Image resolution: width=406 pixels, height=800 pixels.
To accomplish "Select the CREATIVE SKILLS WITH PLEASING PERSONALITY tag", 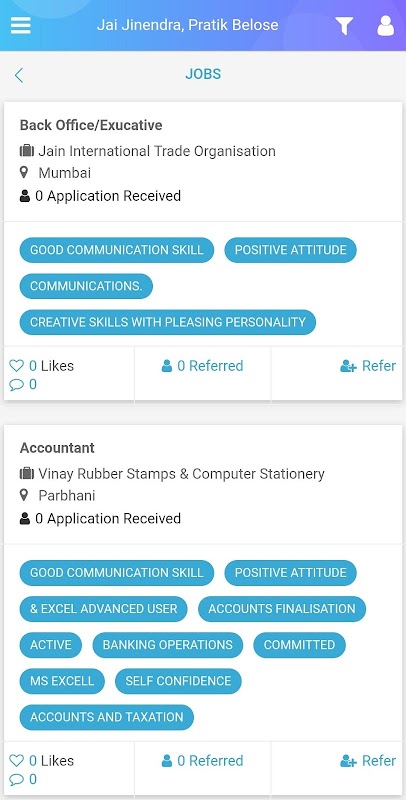I will click(x=168, y=322).
